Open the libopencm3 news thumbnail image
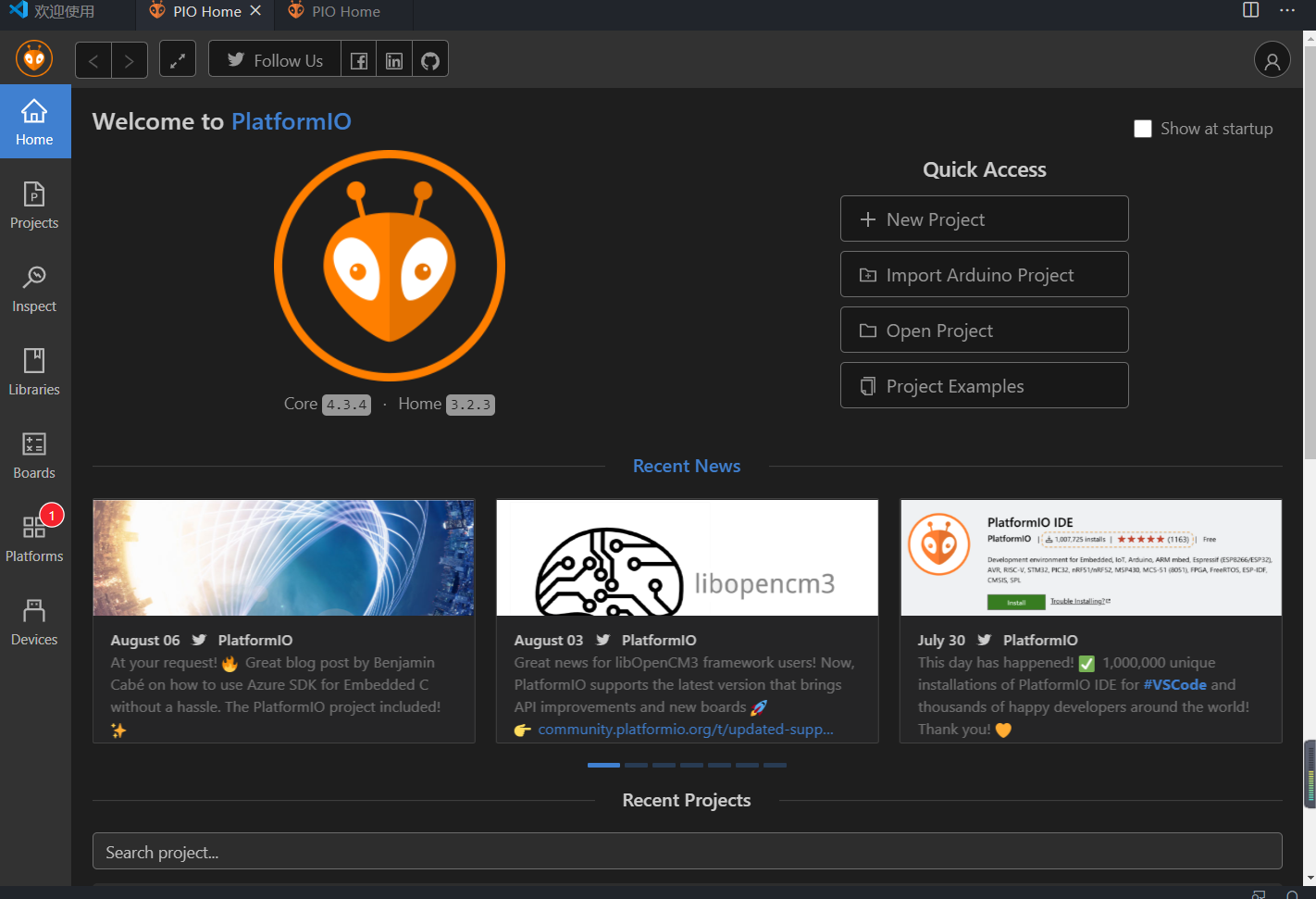 [x=688, y=558]
